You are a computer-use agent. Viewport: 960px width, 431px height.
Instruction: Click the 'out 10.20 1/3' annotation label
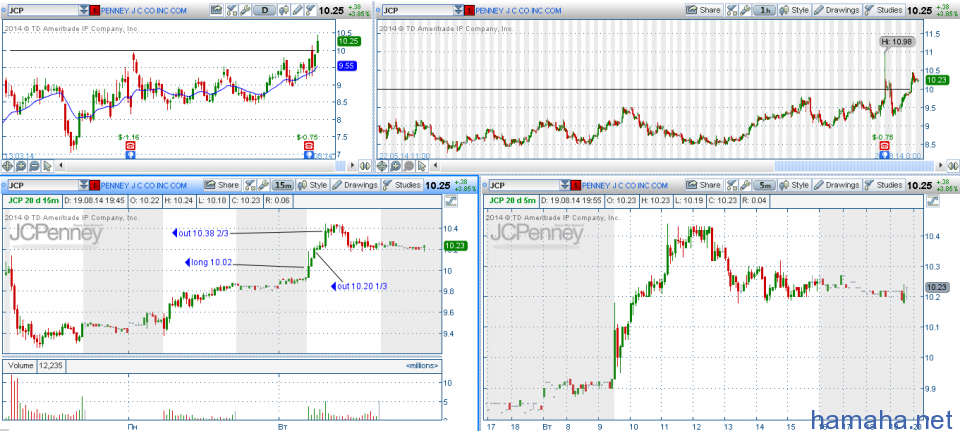point(359,286)
